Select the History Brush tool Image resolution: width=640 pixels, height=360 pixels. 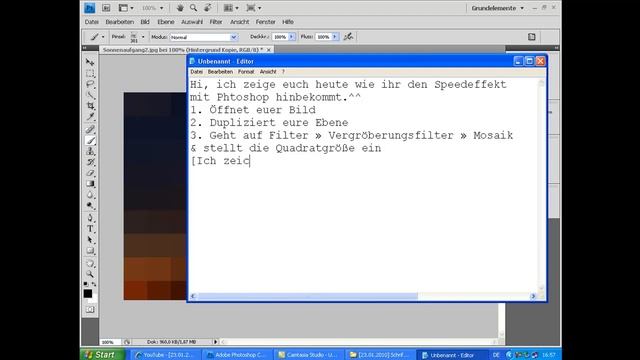[x=90, y=162]
